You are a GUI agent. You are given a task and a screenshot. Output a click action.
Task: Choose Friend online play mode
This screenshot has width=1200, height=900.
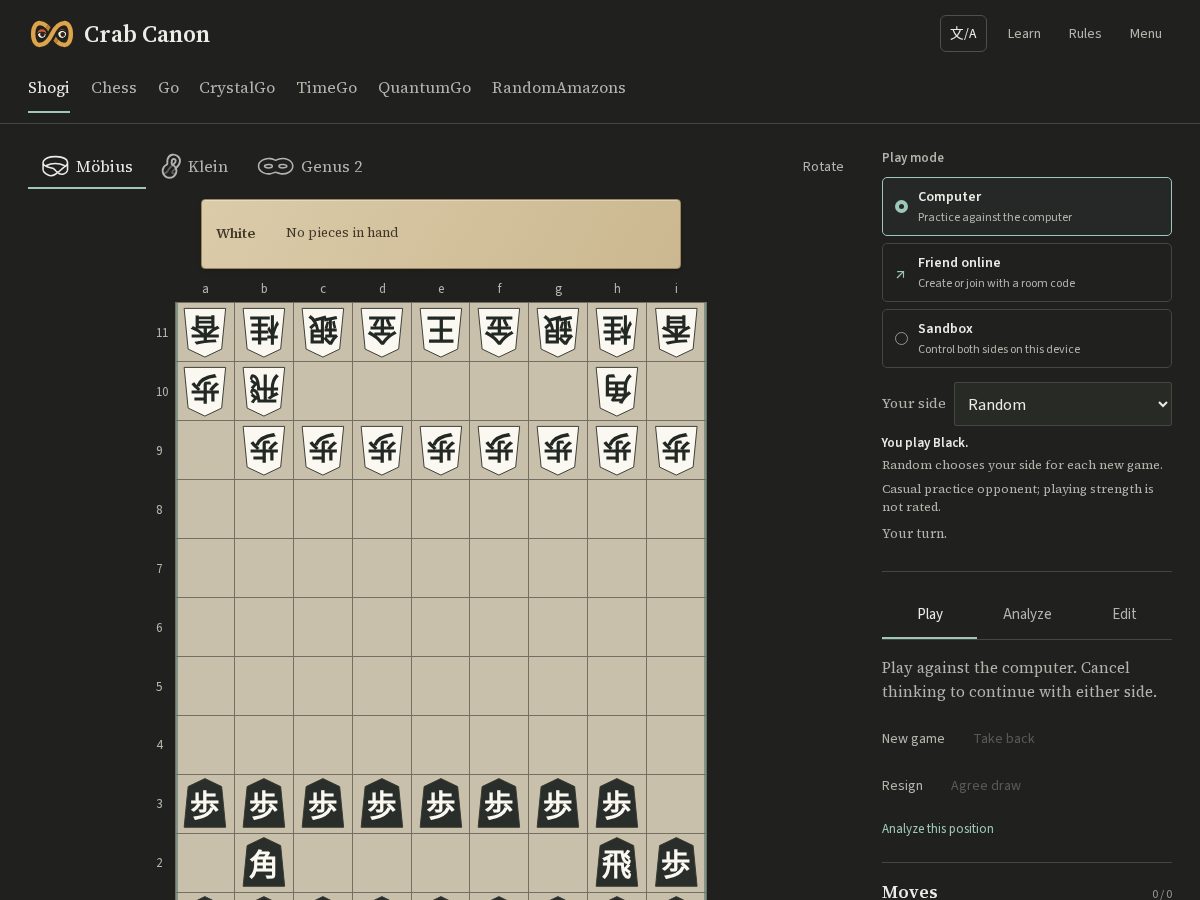[1027, 272]
